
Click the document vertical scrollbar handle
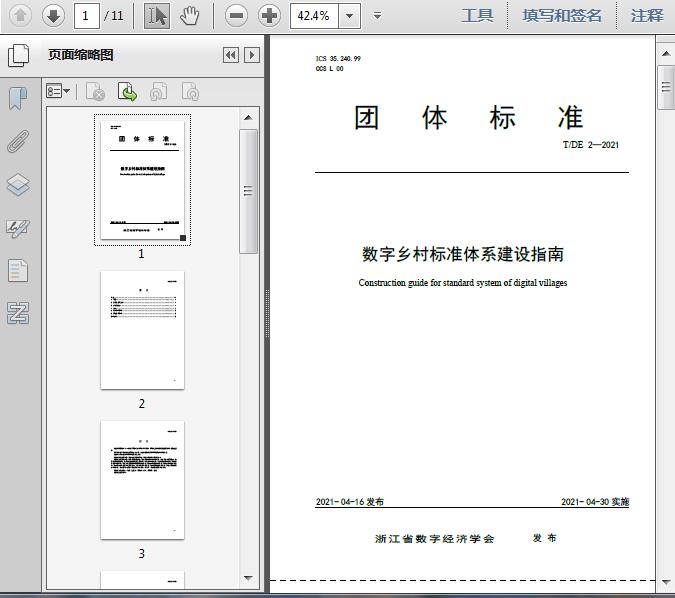coord(666,87)
